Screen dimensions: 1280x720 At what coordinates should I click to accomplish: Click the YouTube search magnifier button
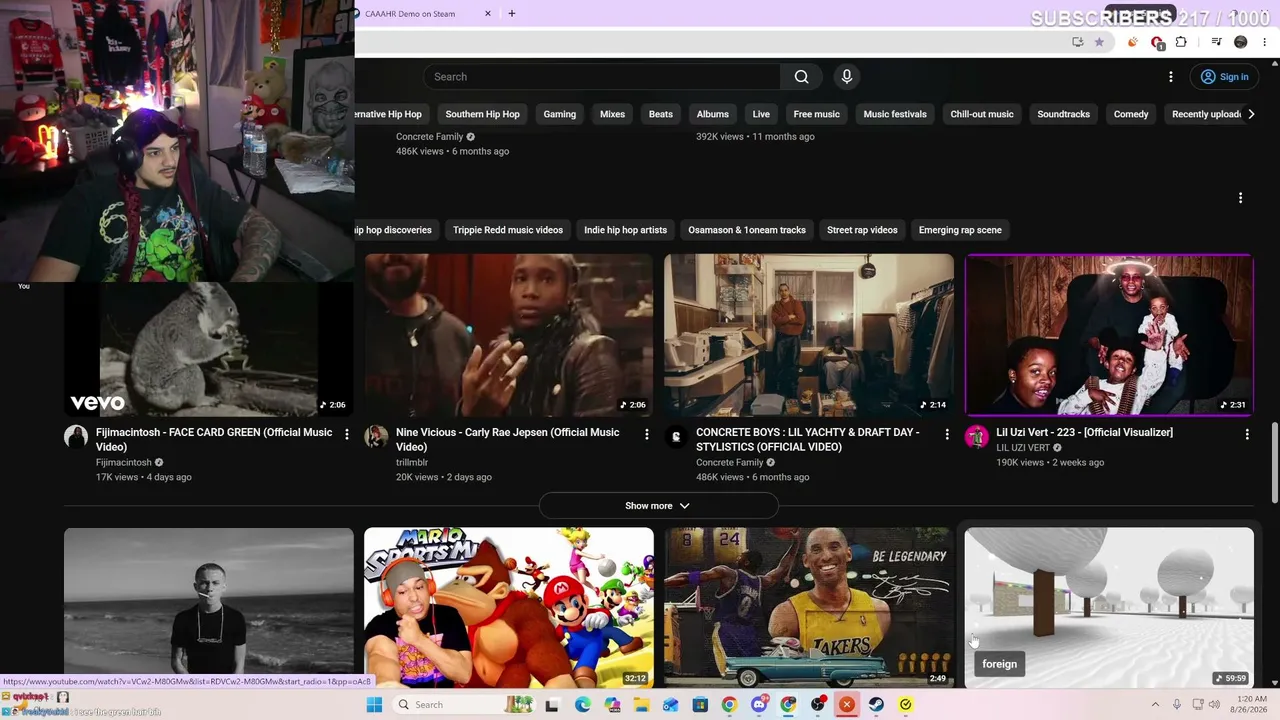[801, 77]
